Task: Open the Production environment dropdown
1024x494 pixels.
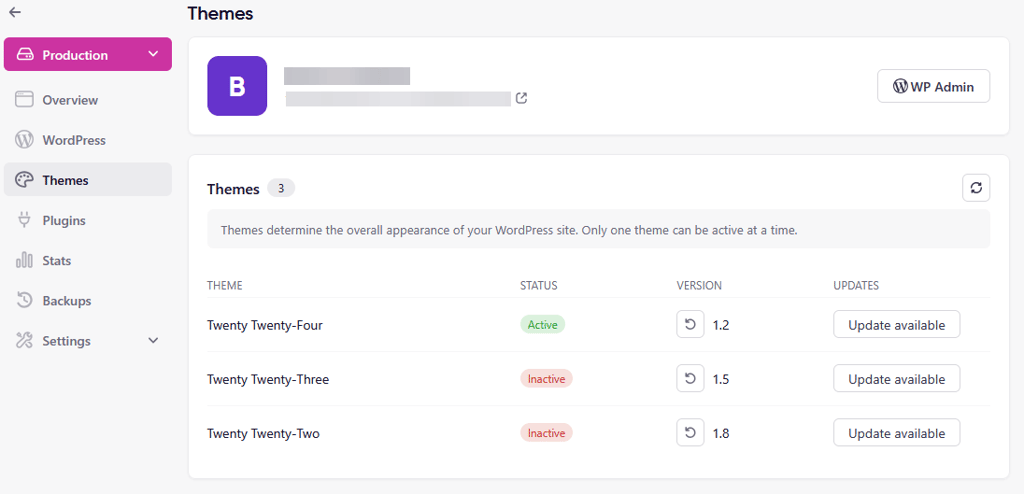Action: point(88,54)
